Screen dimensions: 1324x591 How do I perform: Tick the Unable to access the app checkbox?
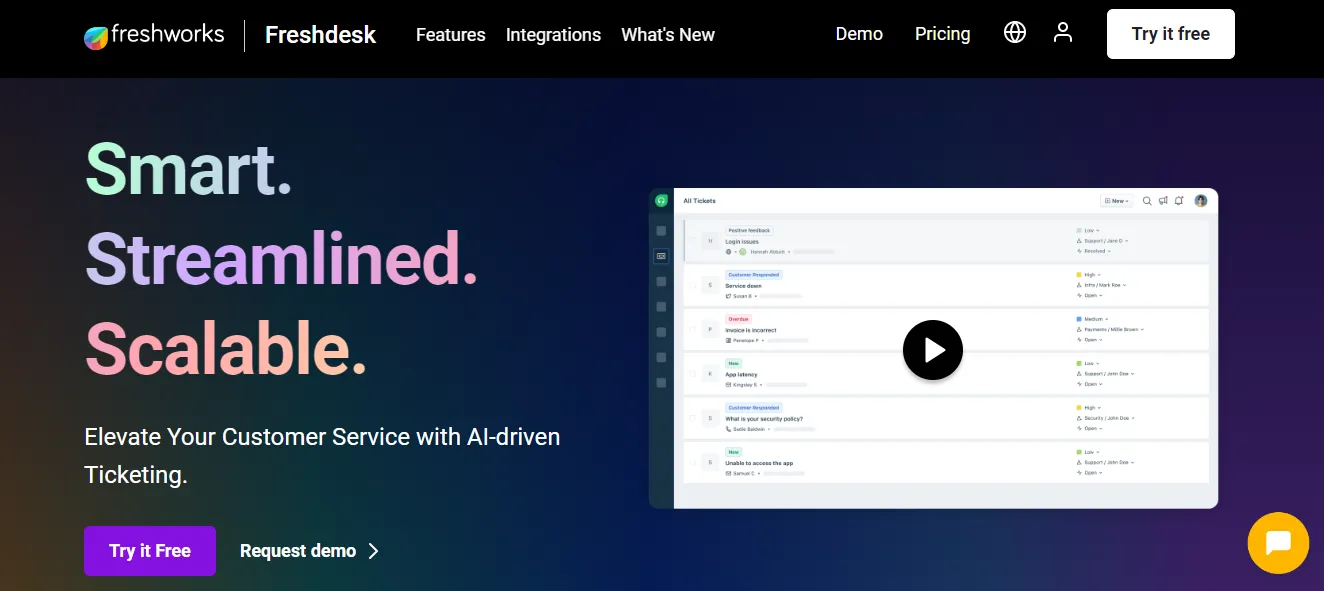(x=692, y=462)
